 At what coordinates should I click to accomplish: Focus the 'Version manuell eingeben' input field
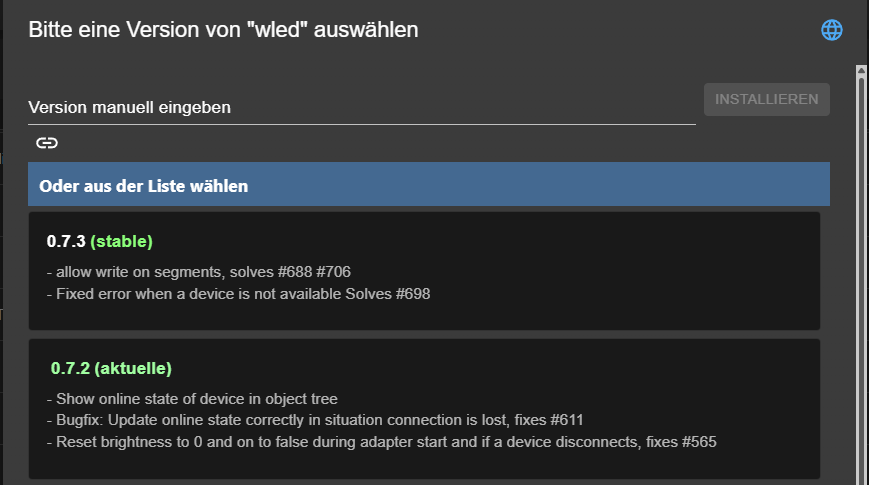click(360, 107)
